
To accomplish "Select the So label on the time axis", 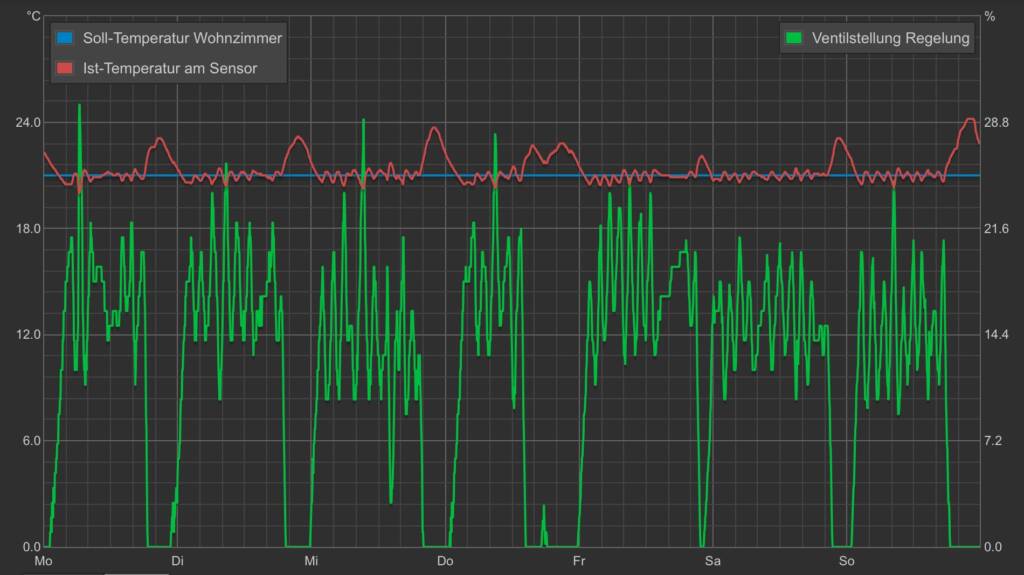I will [846, 561].
